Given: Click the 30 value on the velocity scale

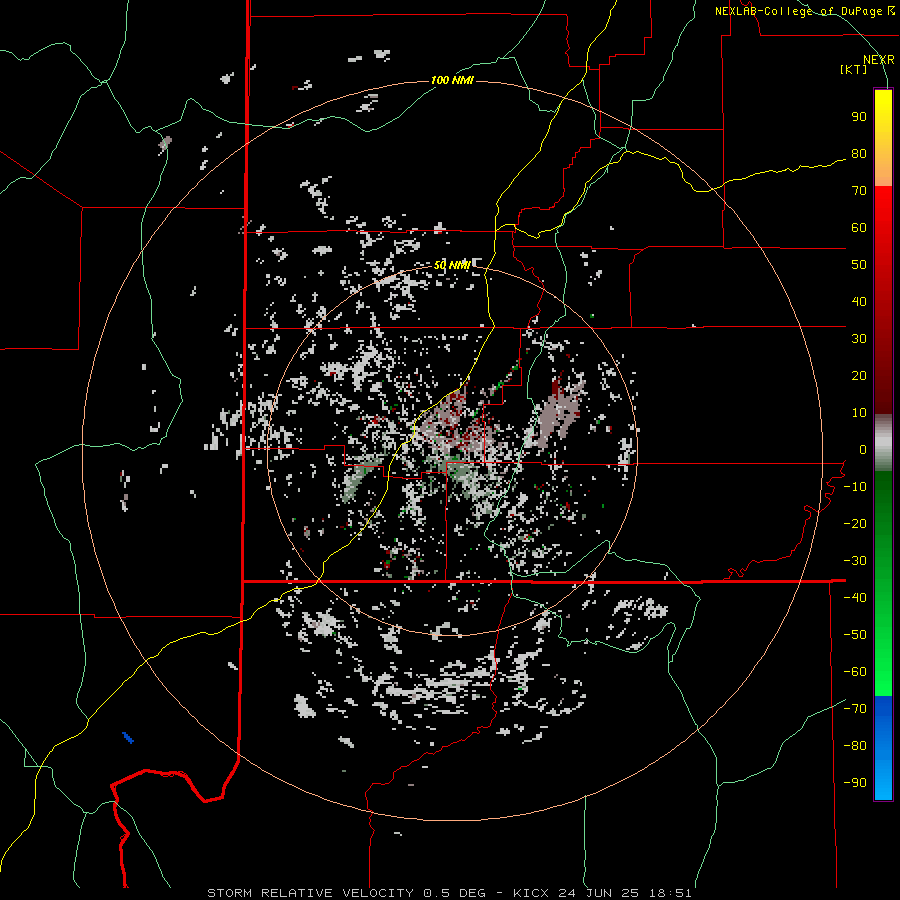Looking at the screenshot, I should coord(859,339).
